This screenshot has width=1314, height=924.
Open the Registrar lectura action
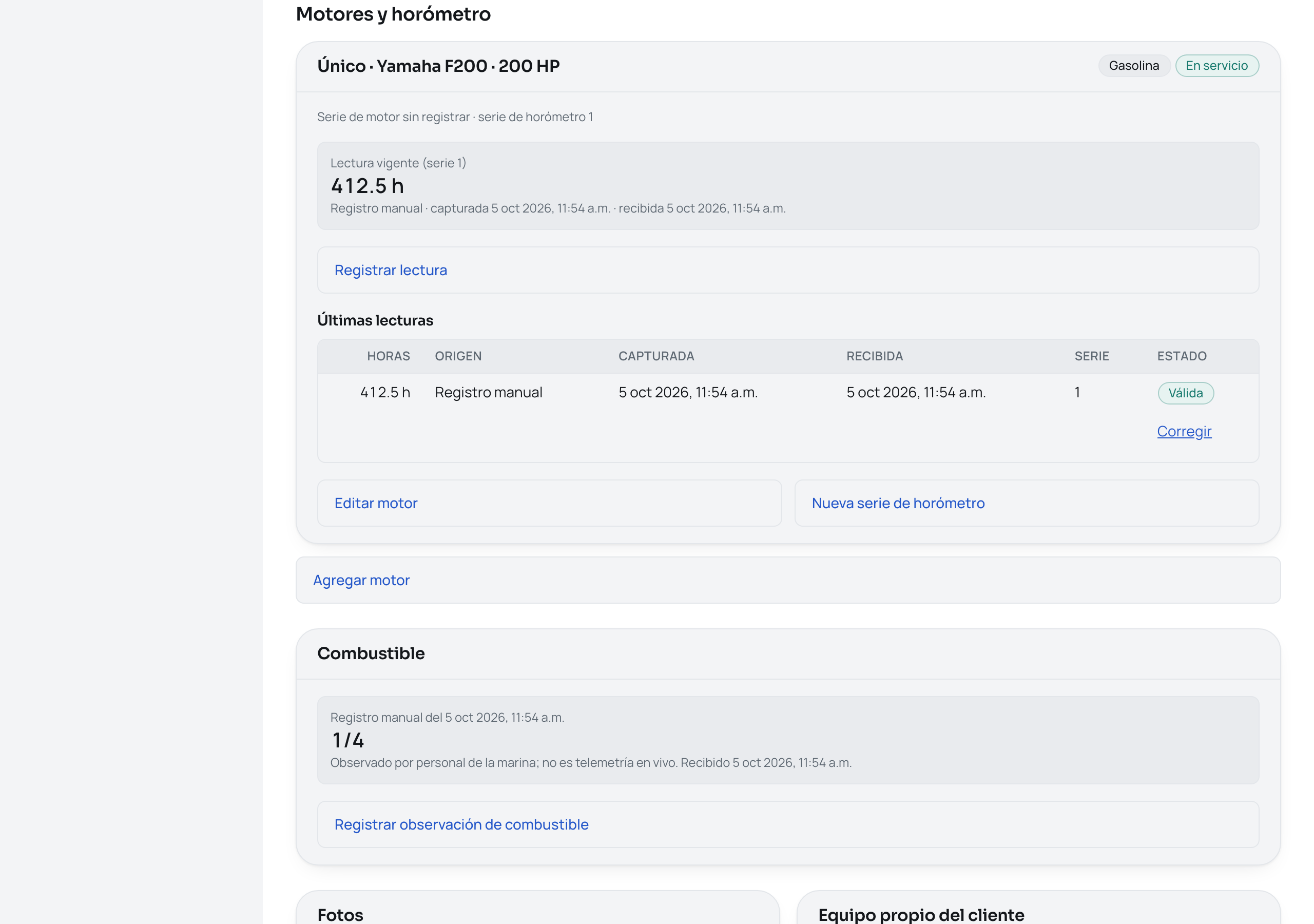787,270
